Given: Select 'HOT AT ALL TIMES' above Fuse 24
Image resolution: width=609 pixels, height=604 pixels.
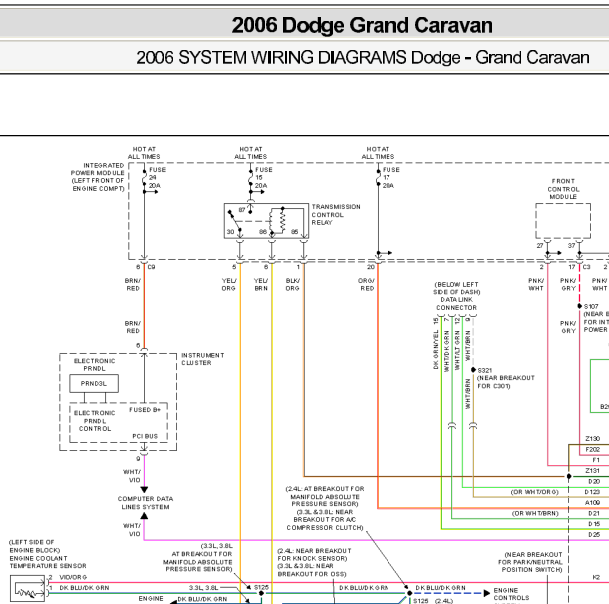Looking at the screenshot, I should pos(144,153).
